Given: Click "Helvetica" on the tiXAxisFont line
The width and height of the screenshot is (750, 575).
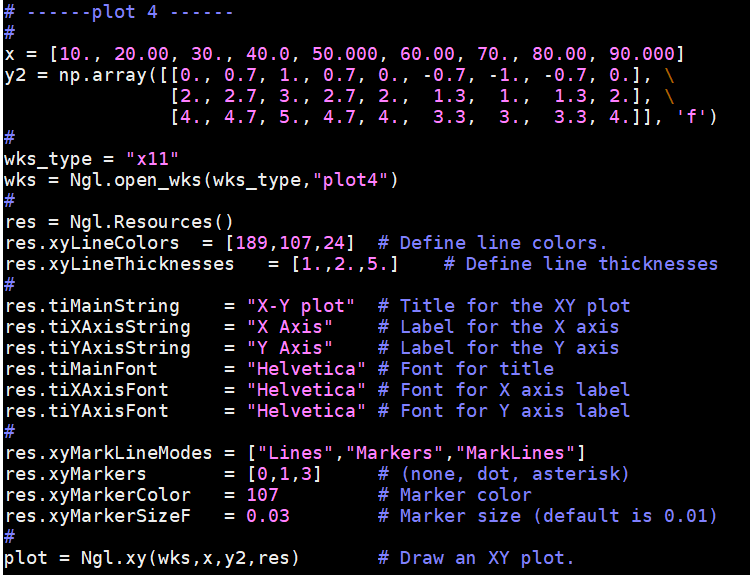Looking at the screenshot, I should coord(306,390).
